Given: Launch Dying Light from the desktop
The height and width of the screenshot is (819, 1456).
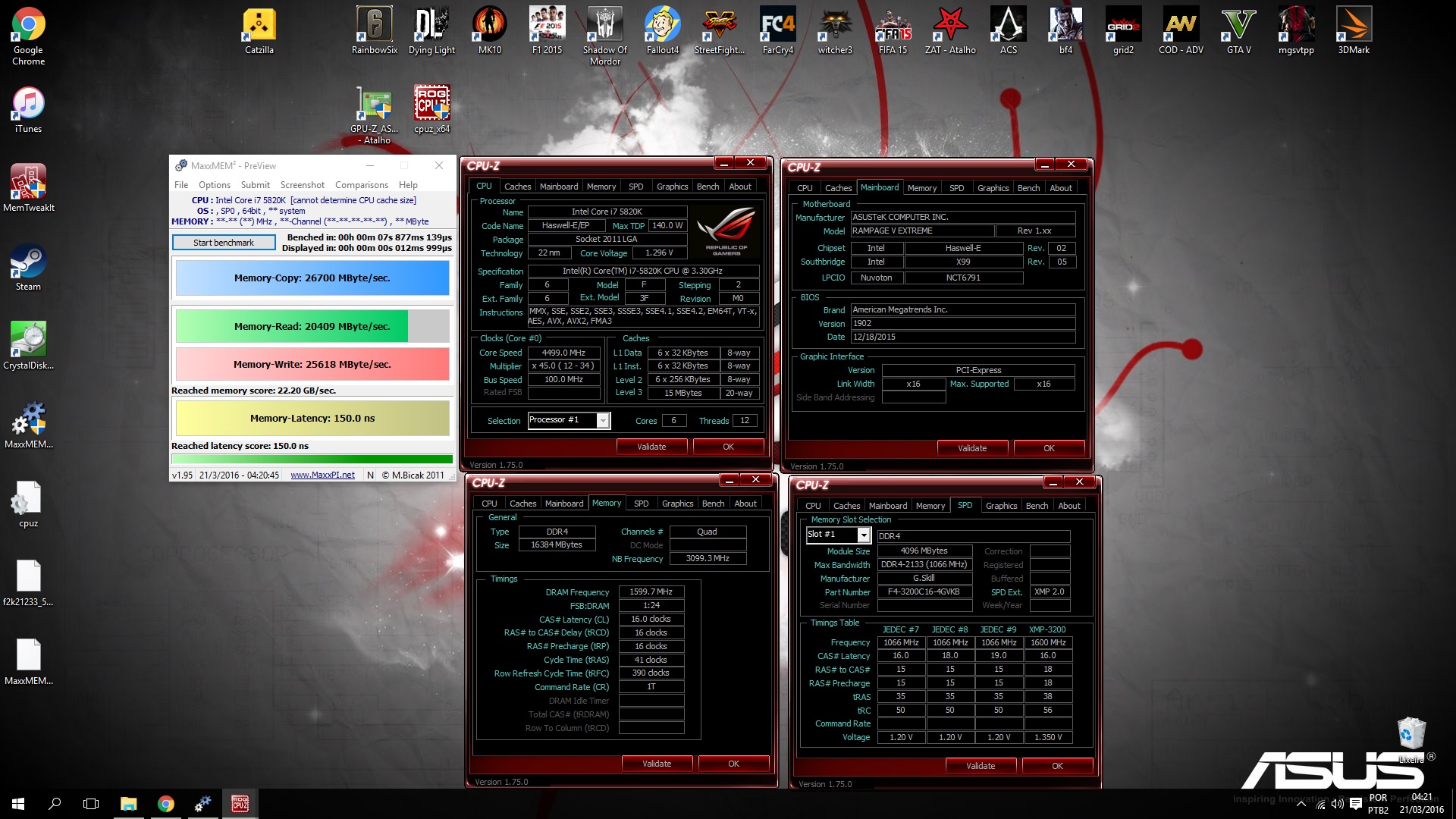Looking at the screenshot, I should point(431,31).
